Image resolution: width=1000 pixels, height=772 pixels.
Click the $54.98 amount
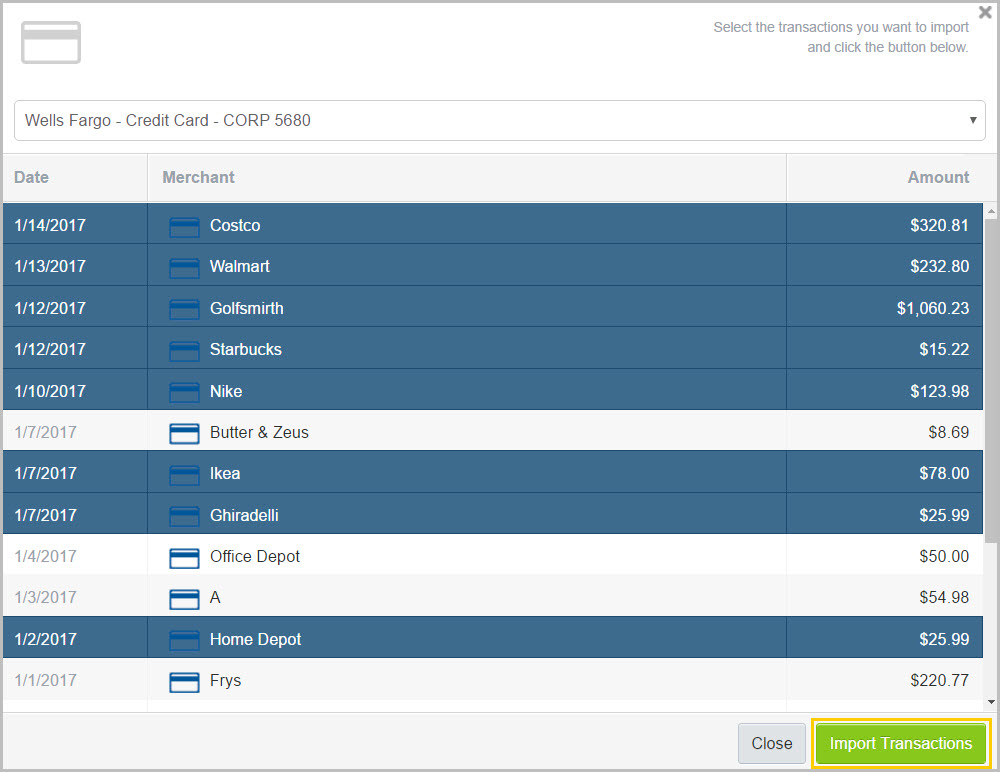coord(944,597)
